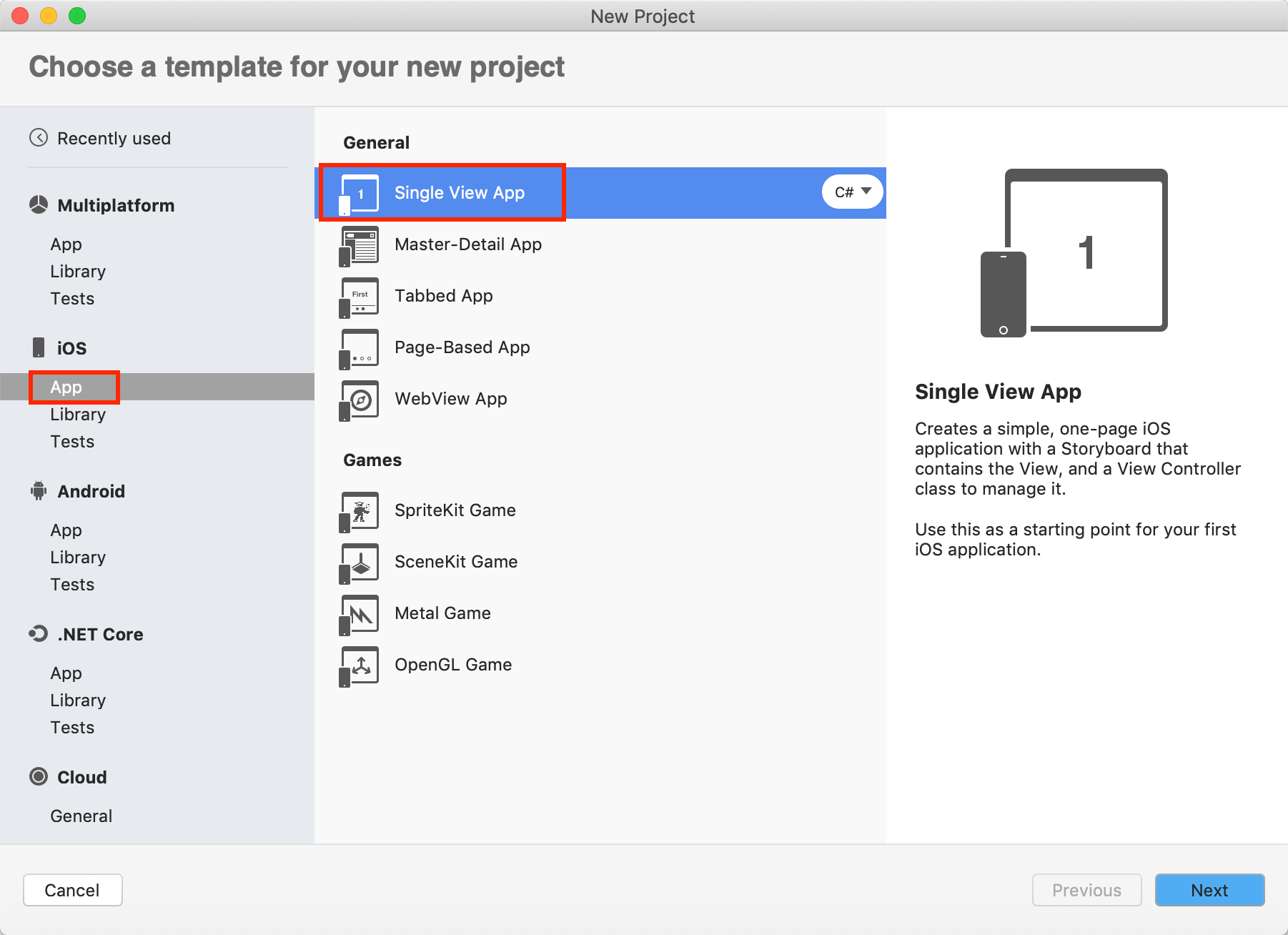Click the Recently used clock icon

(39, 137)
